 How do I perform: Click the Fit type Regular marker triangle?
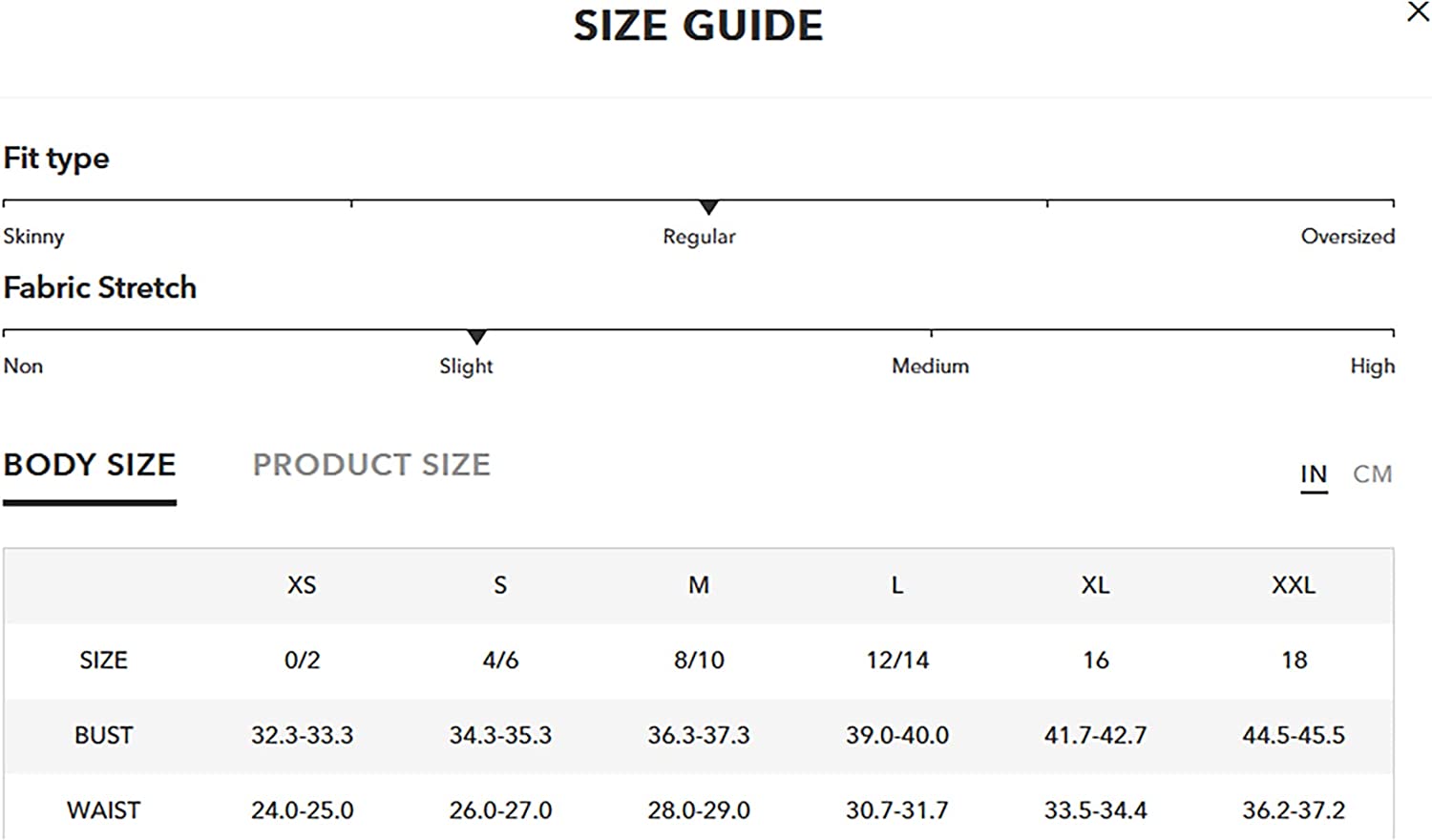coord(708,207)
